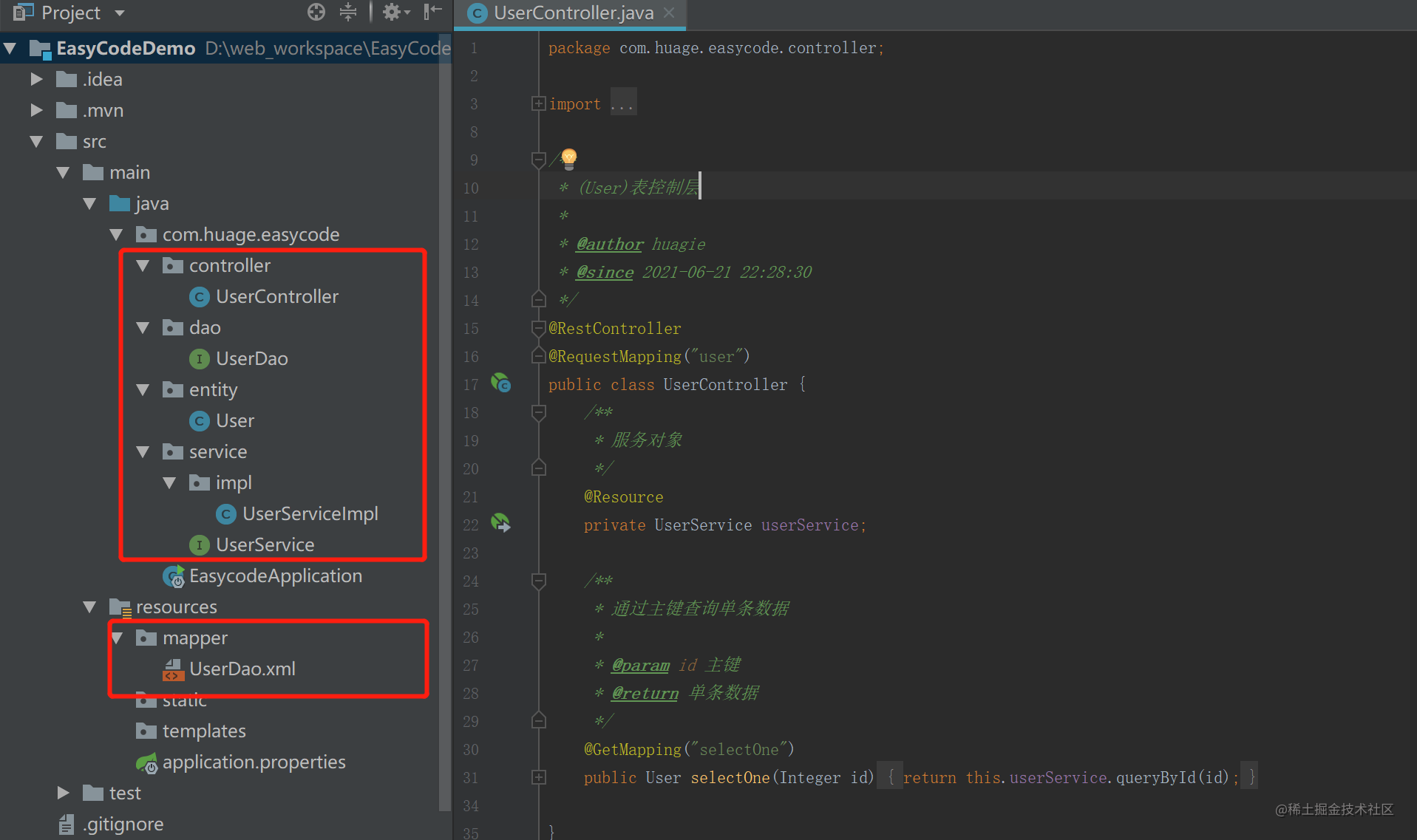Viewport: 1417px width, 840px height.
Task: Select the .gitignore file
Action: click(x=123, y=824)
